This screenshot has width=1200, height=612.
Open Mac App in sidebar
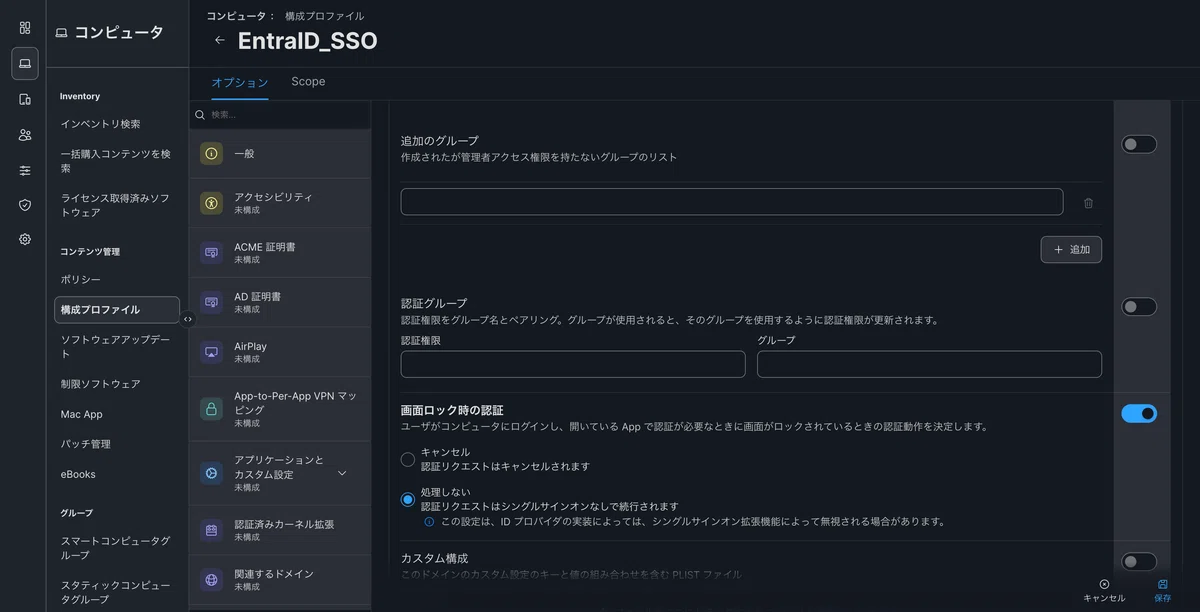(x=82, y=414)
